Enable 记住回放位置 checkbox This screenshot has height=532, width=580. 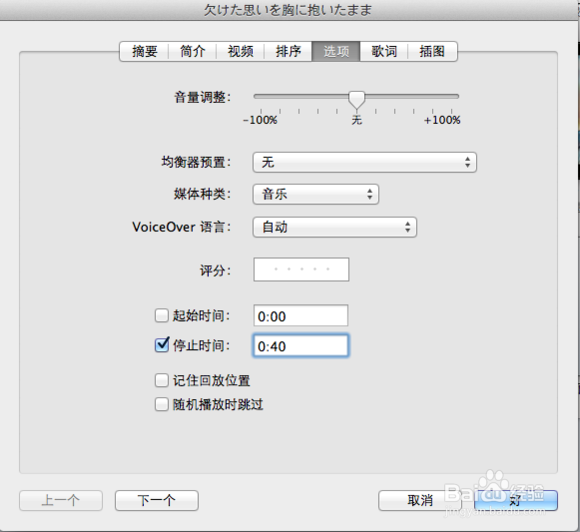(162, 380)
